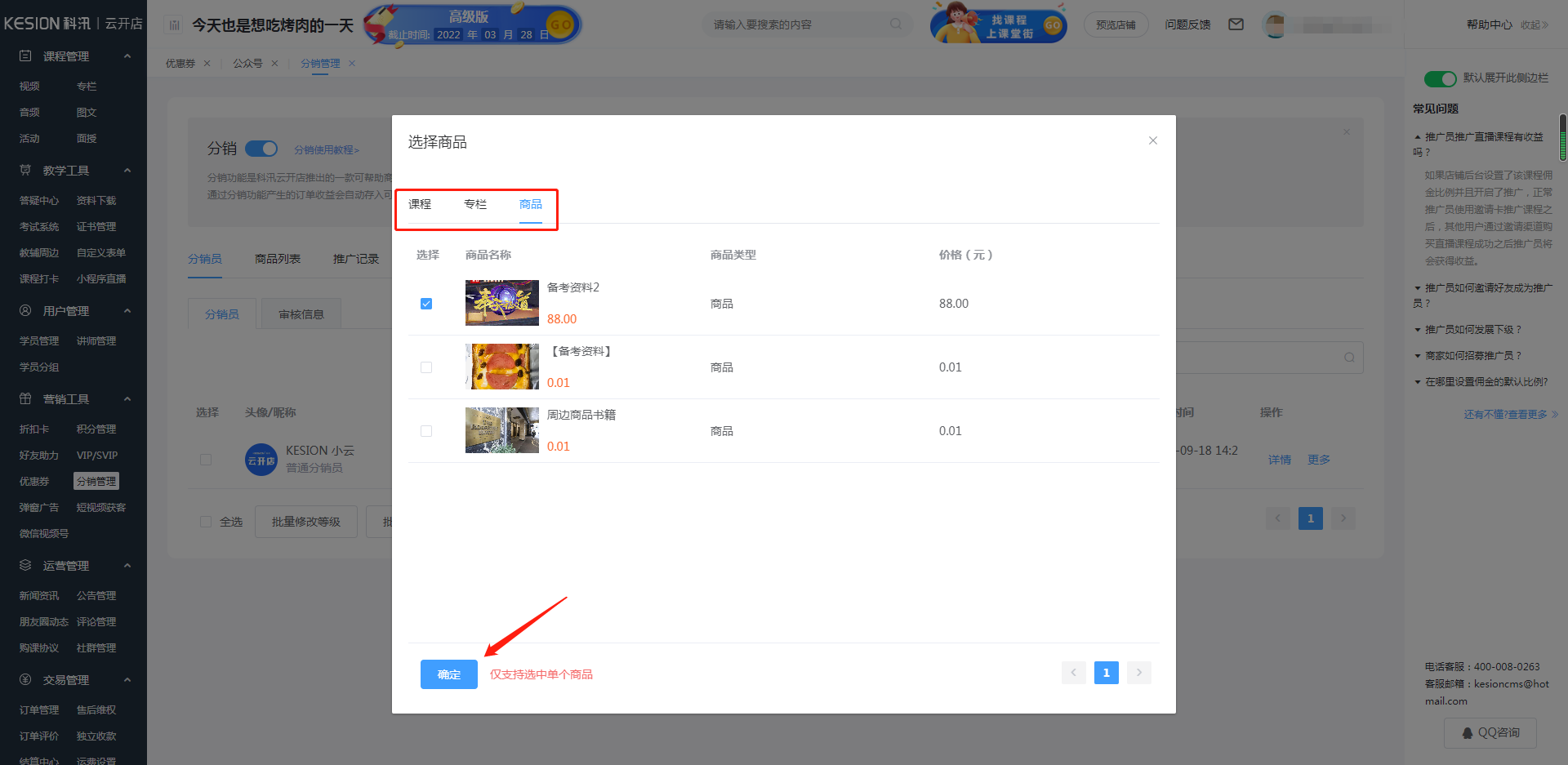Collapse the 营销工具 sidebar section
Screen dimensions: 1568x765
tap(127, 399)
